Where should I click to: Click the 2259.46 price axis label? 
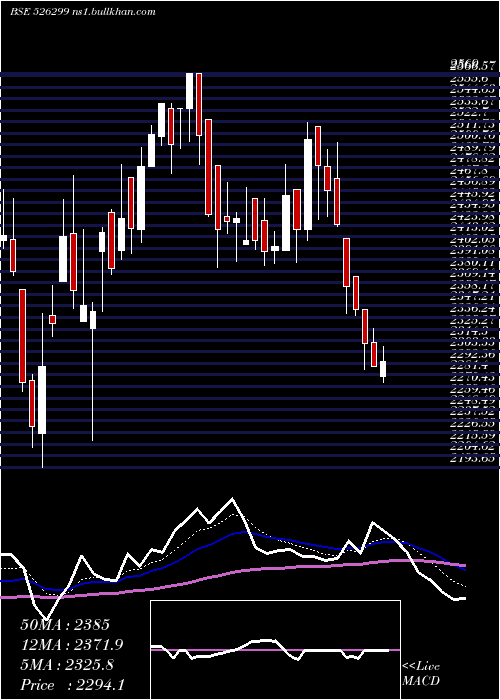click(472, 389)
